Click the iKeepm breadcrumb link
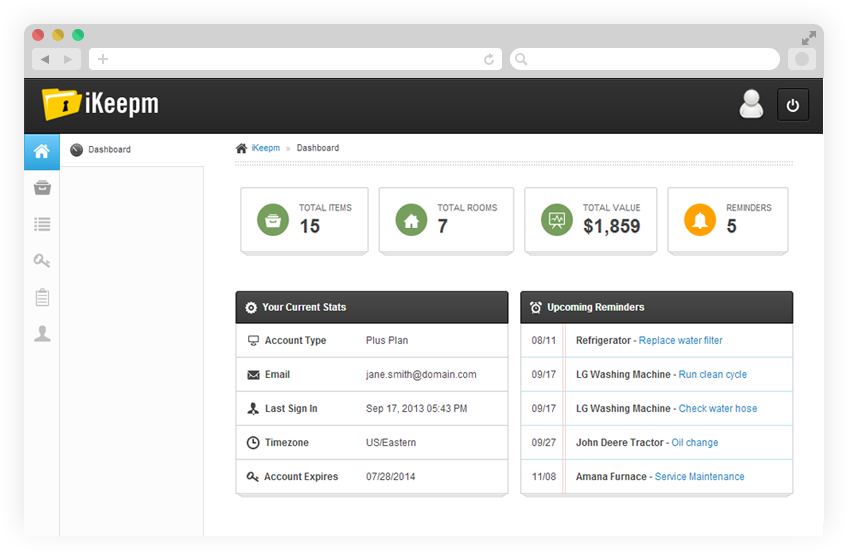This screenshot has height=553, width=848. pos(266,148)
